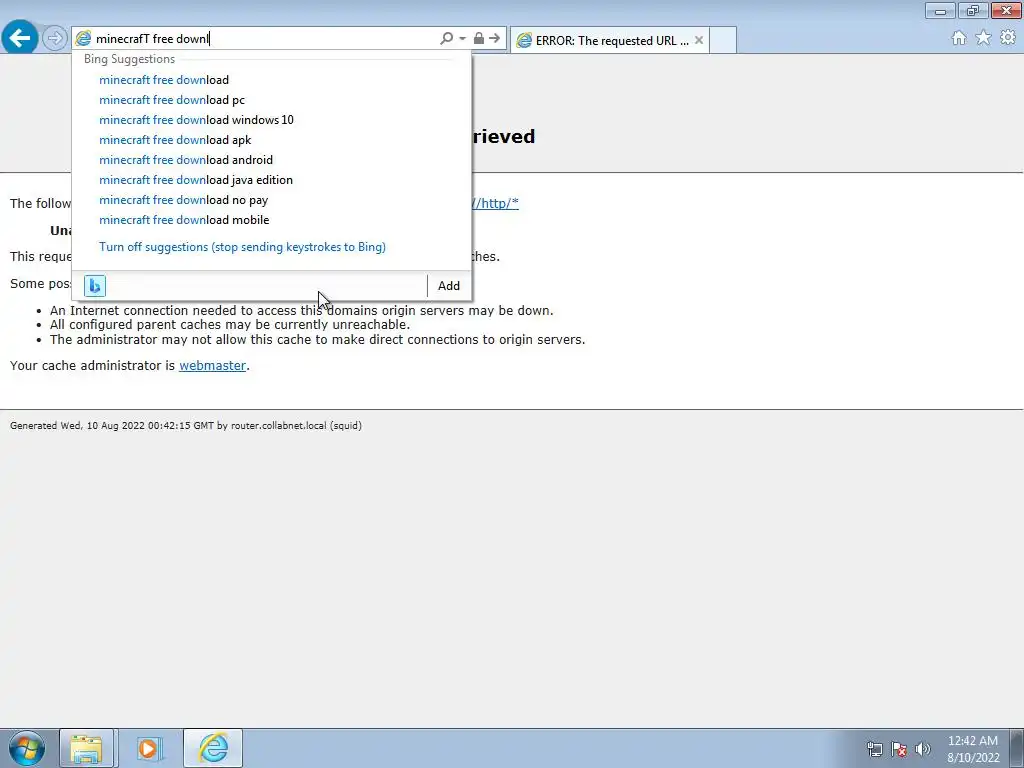Click the magnifier search icon in address bar
The width and height of the screenshot is (1024, 768).
447,39
